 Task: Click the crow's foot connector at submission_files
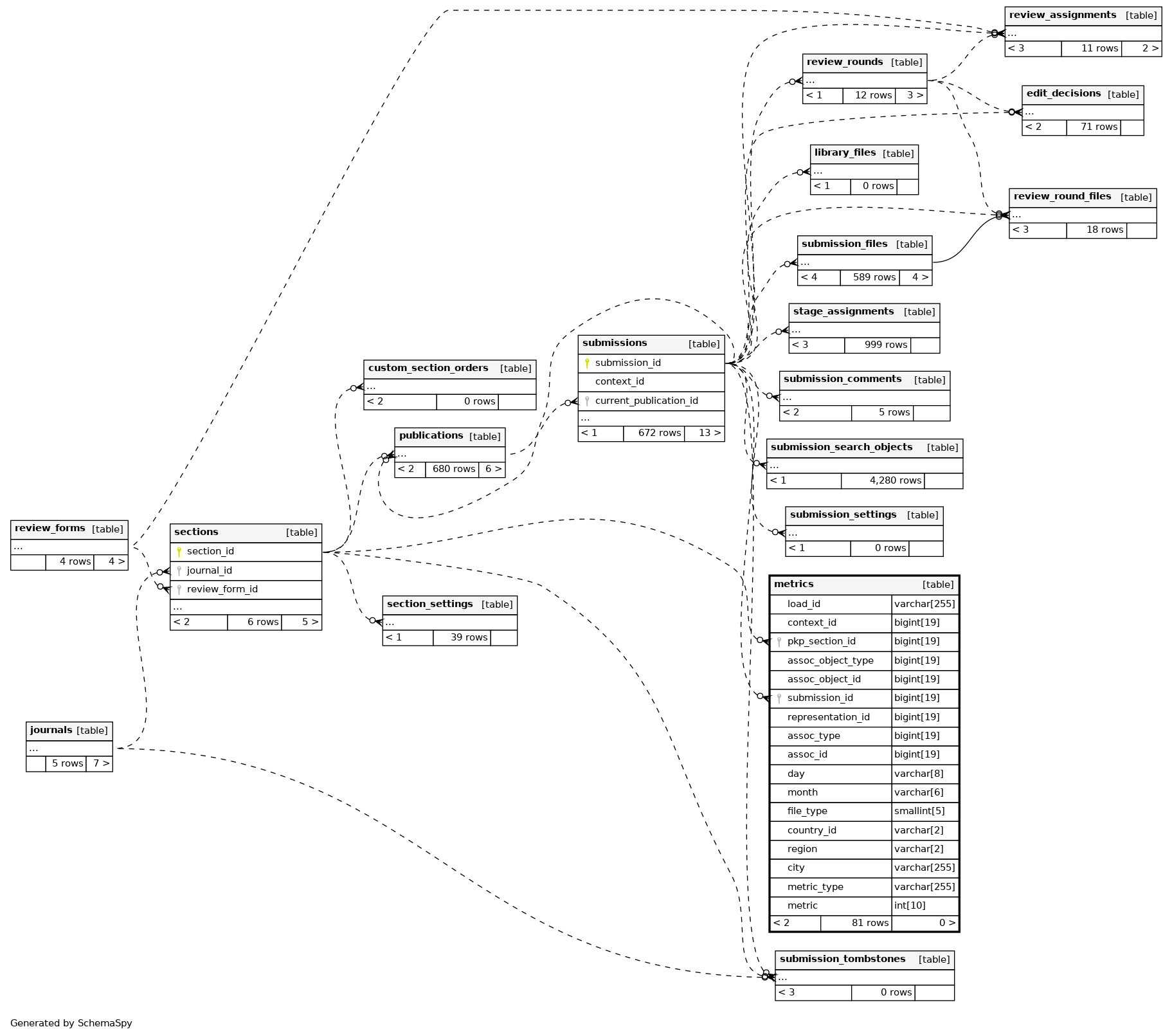791,263
